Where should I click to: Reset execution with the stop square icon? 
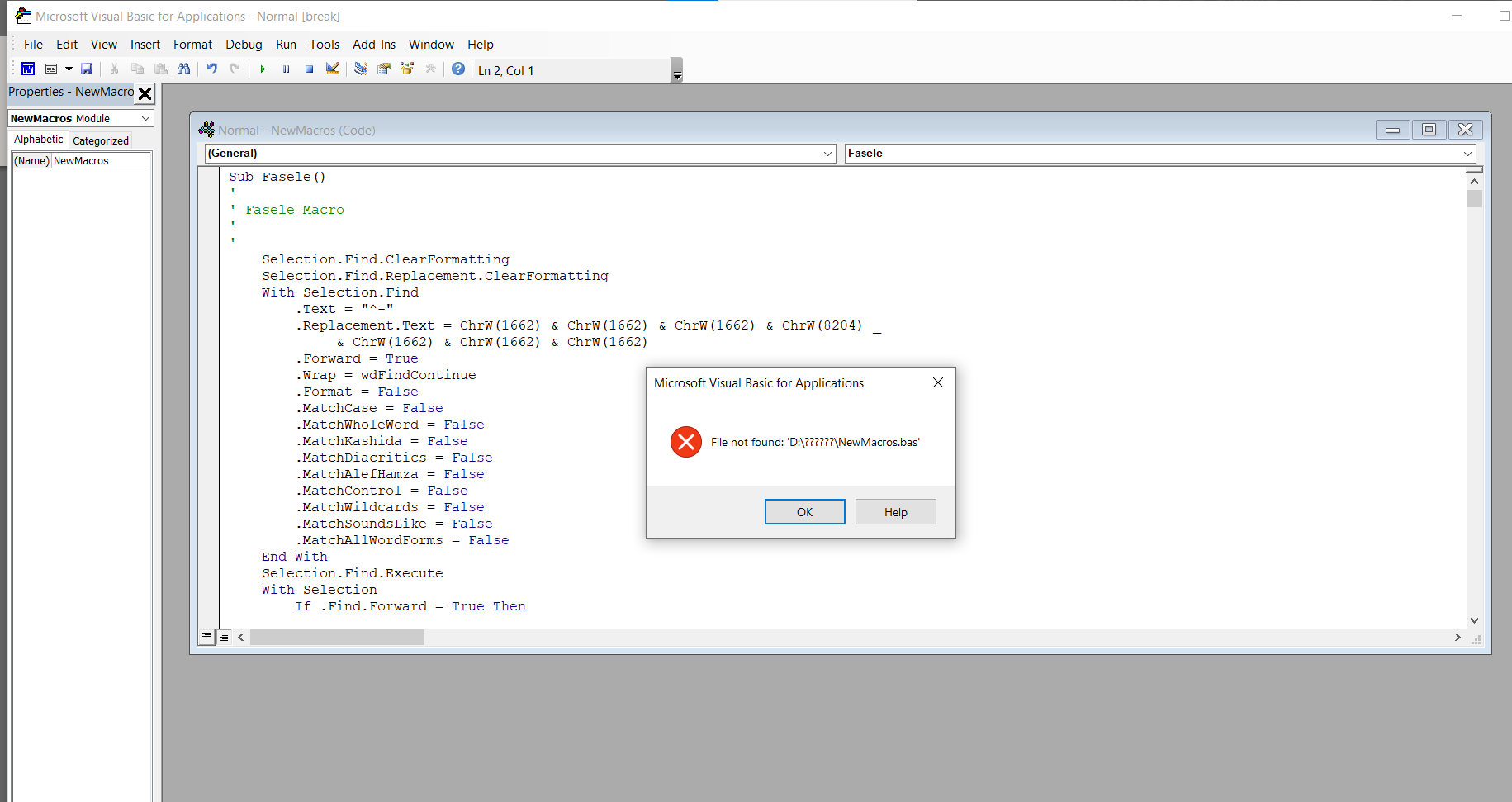(309, 69)
